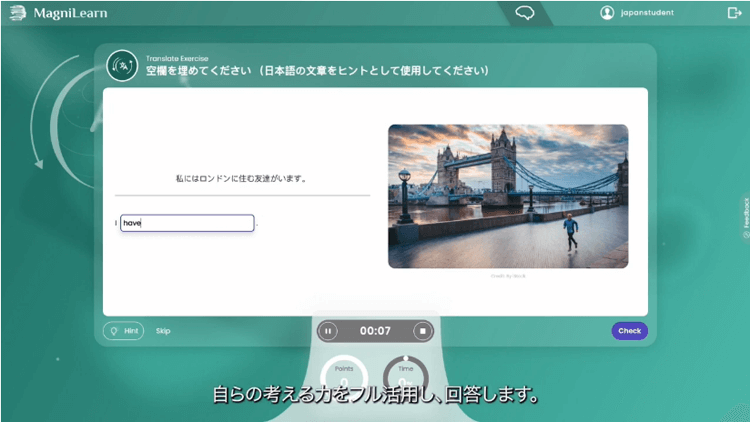This screenshot has height=422, width=750.
Task: Open the chat bubble tab
Action: [x=525, y=13]
